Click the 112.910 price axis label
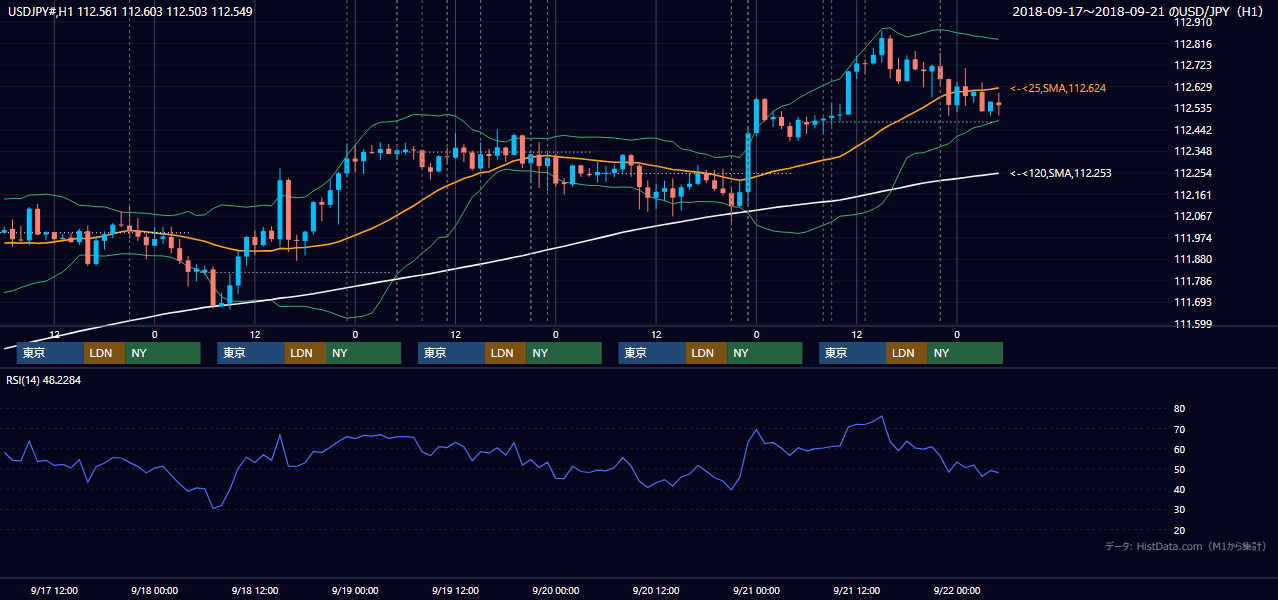 pyautogui.click(x=1192, y=22)
